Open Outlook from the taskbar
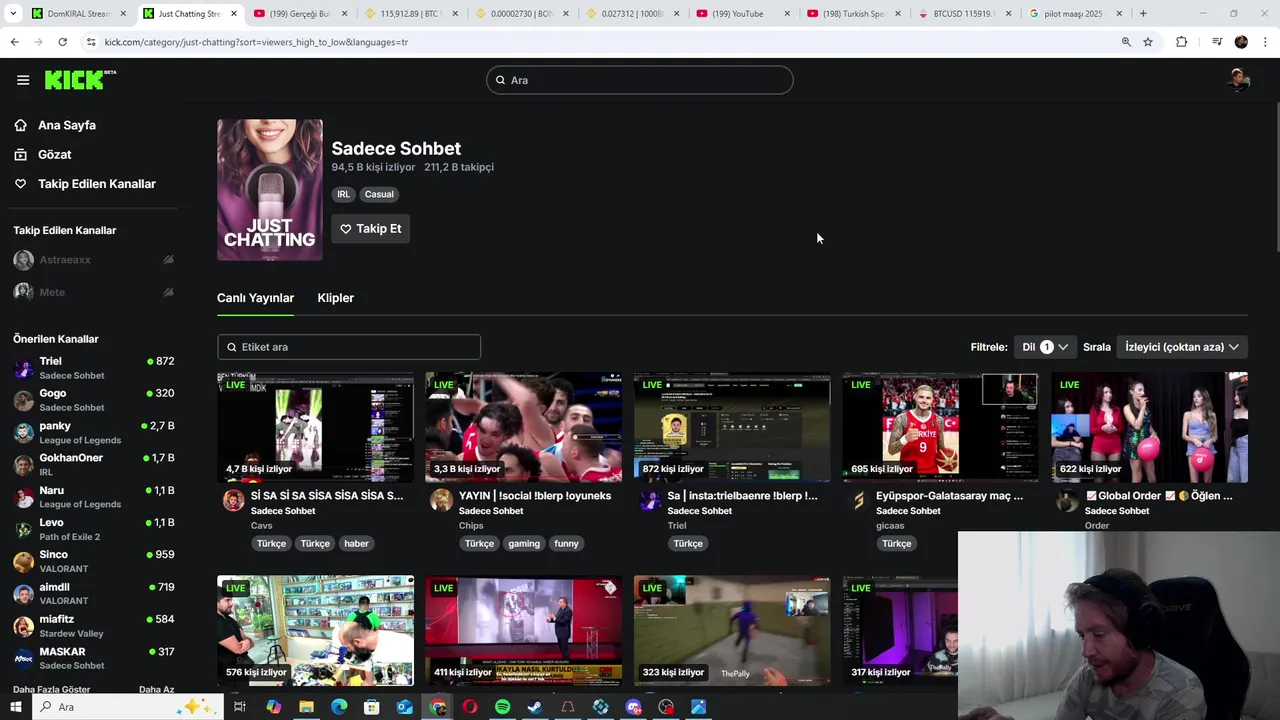1280x720 pixels. (404, 707)
